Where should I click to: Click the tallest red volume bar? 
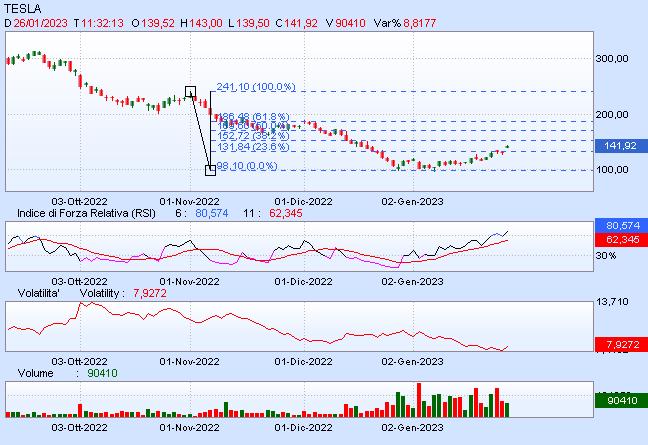[x=419, y=400]
